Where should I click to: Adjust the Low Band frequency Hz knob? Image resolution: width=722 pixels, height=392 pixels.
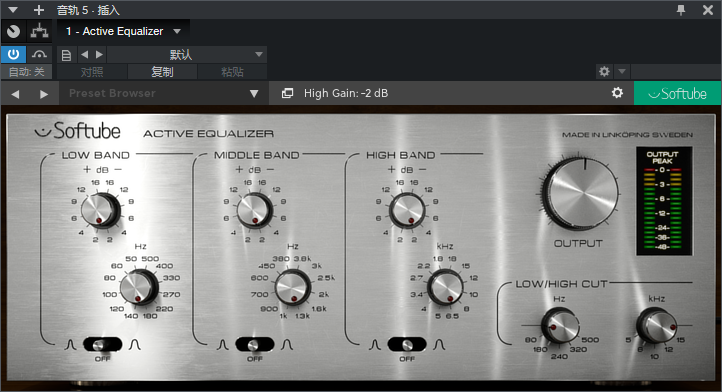[139, 287]
